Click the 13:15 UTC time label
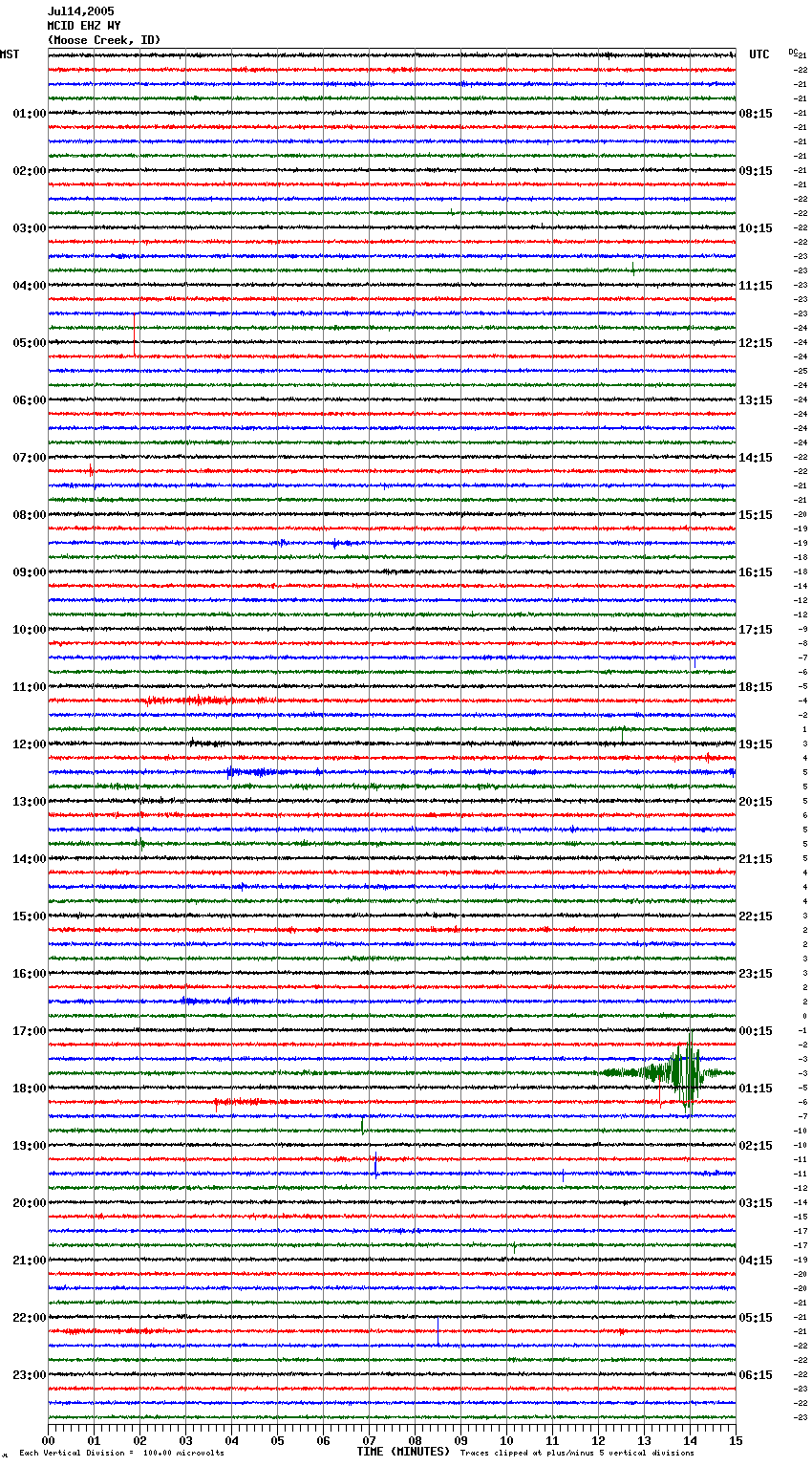This screenshot has height=1466, width=812. tap(756, 400)
